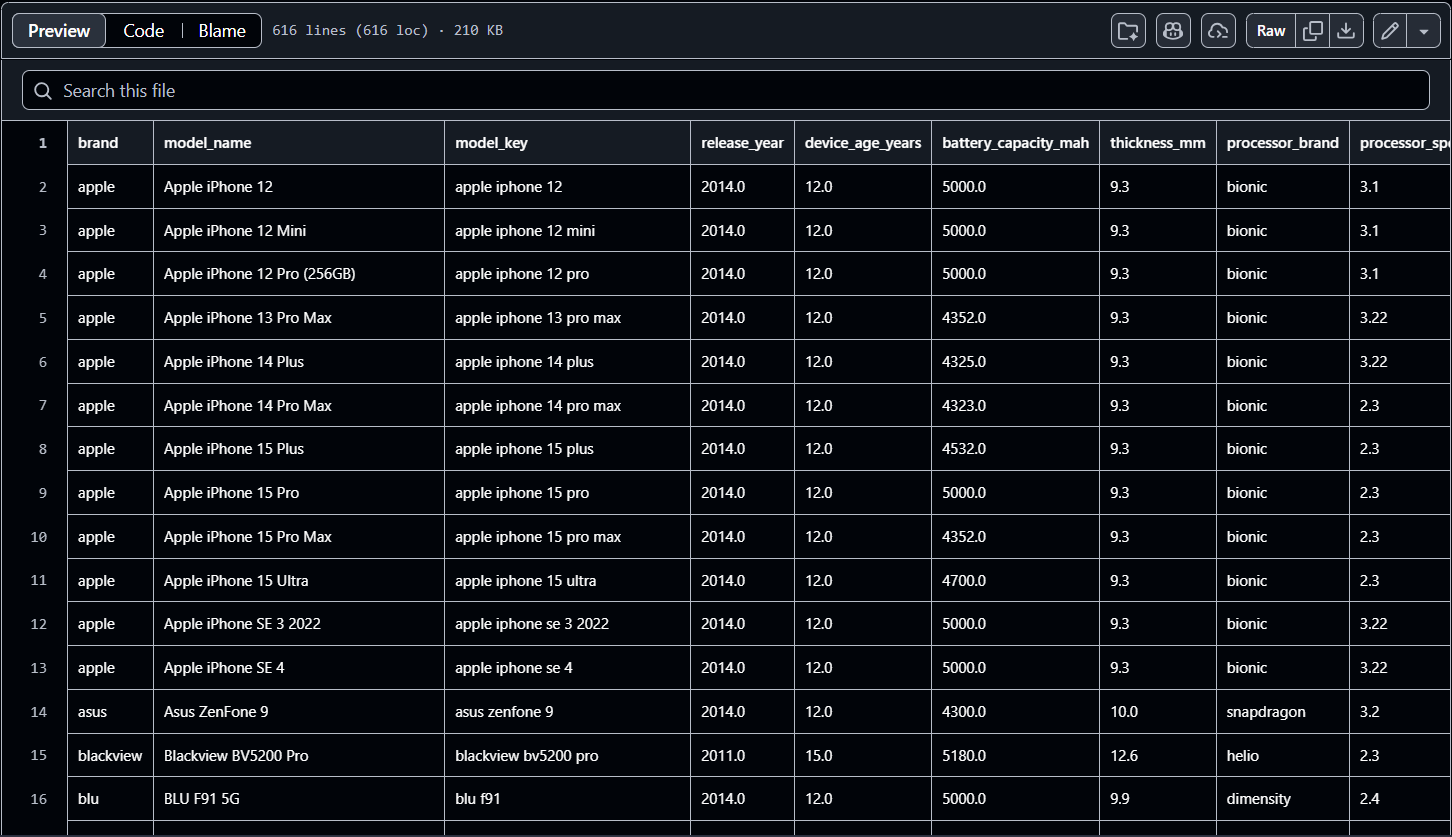Viewport: 1452px width, 837px height.
Task: Click the 616 lines file info text
Action: (388, 31)
